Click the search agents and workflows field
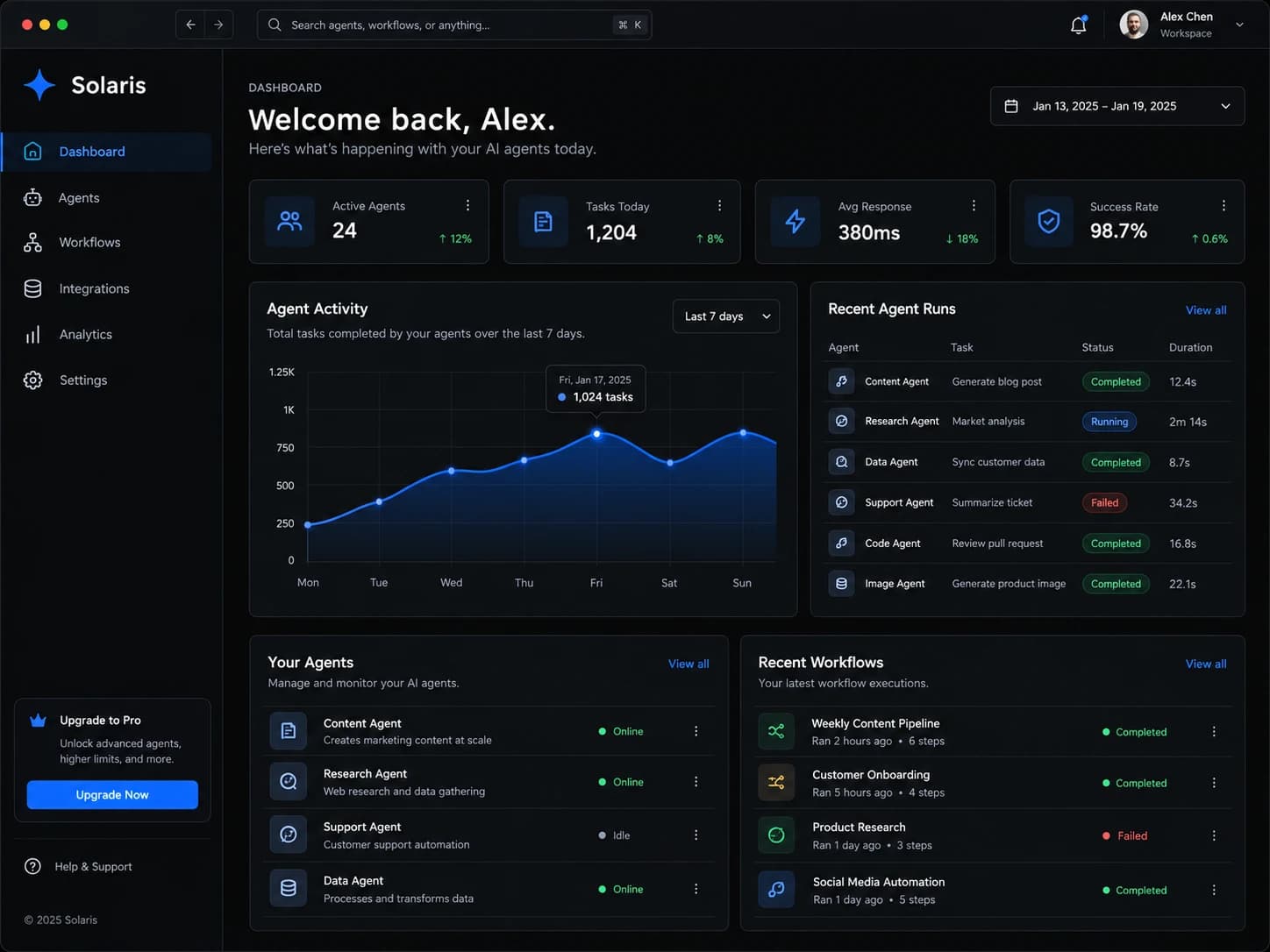 (x=454, y=25)
